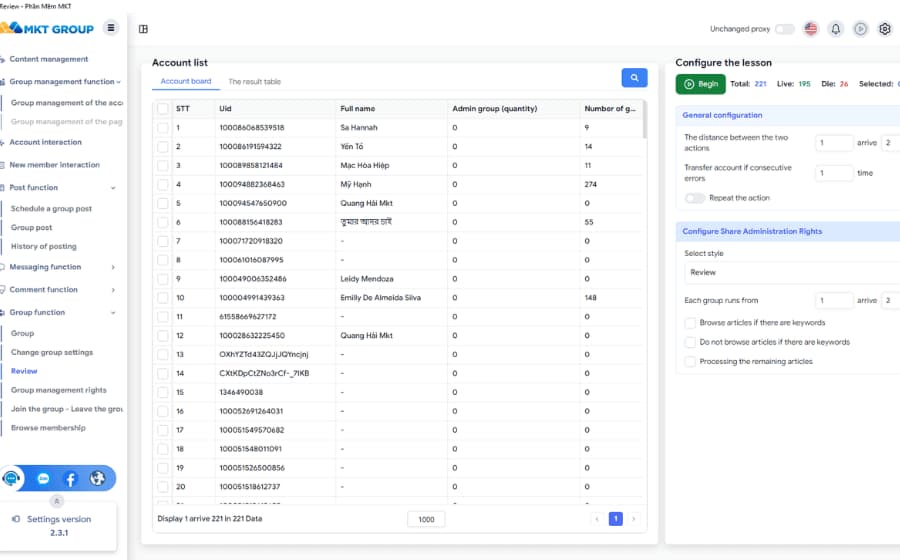Click the MKT GROUP logo
Image resolution: width=900 pixels, height=560 pixels.
tap(47, 28)
